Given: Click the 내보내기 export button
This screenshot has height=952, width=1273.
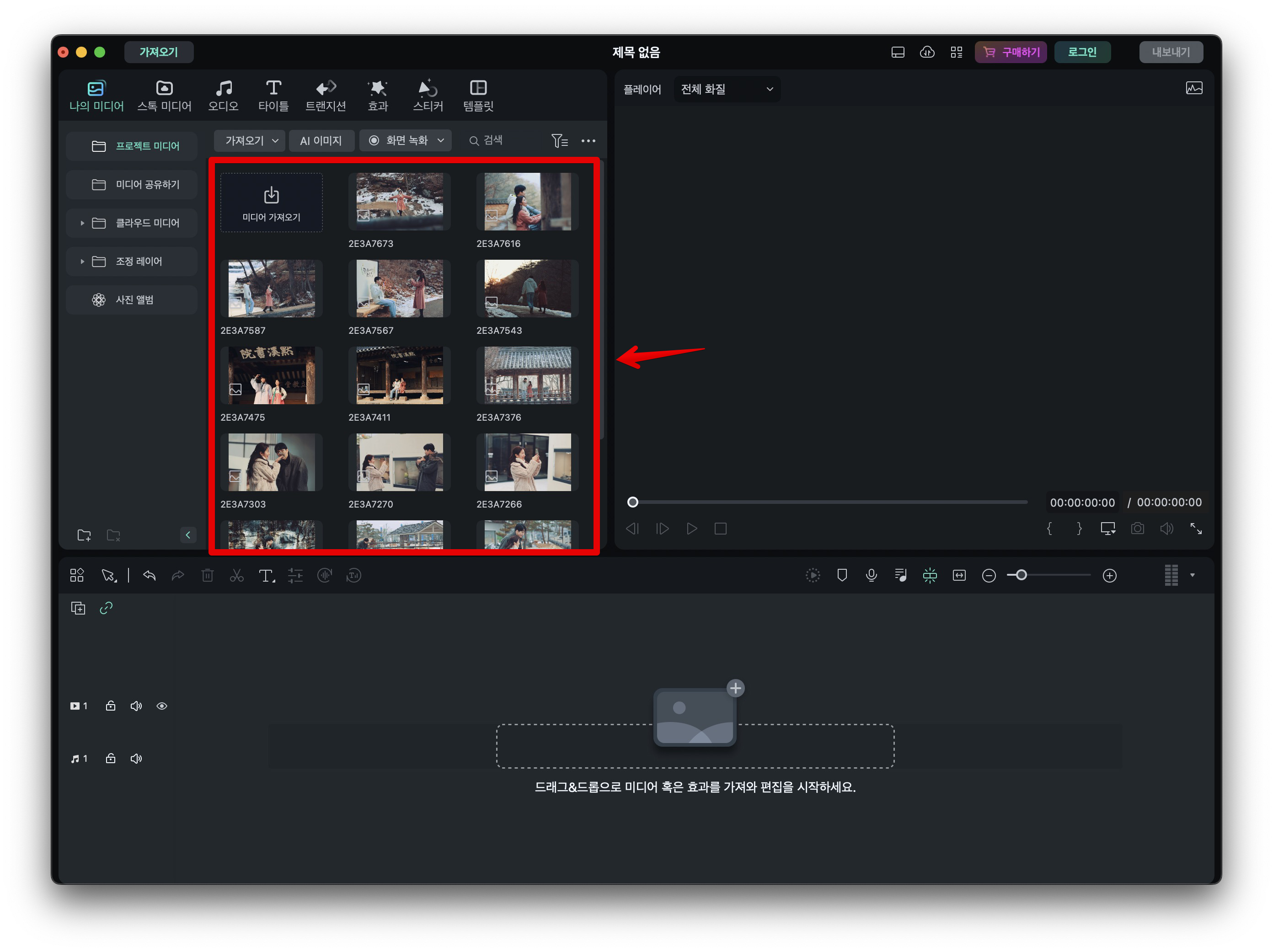Looking at the screenshot, I should click(x=1170, y=53).
